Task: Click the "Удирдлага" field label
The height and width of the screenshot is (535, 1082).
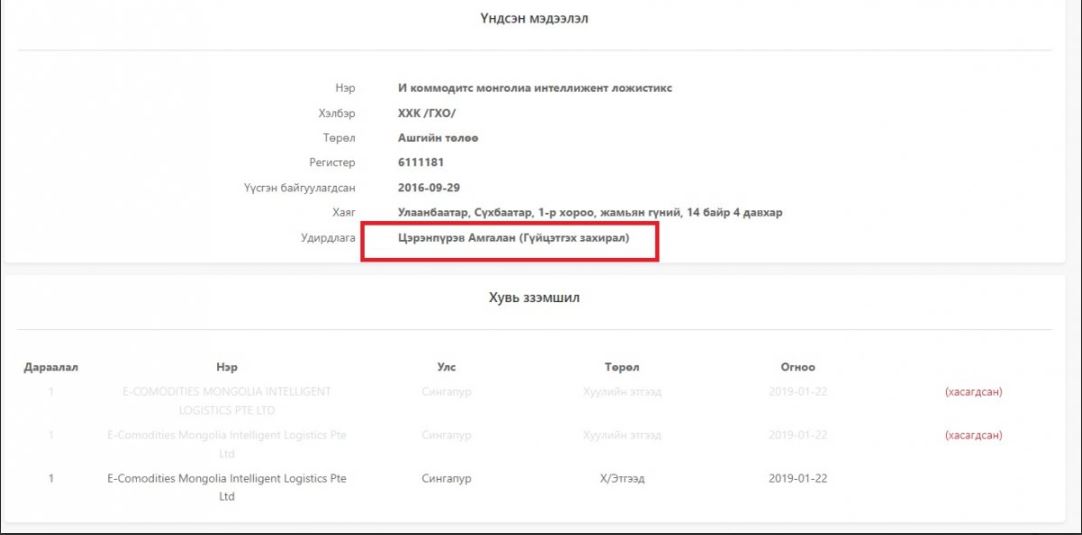Action: pyautogui.click(x=334, y=237)
